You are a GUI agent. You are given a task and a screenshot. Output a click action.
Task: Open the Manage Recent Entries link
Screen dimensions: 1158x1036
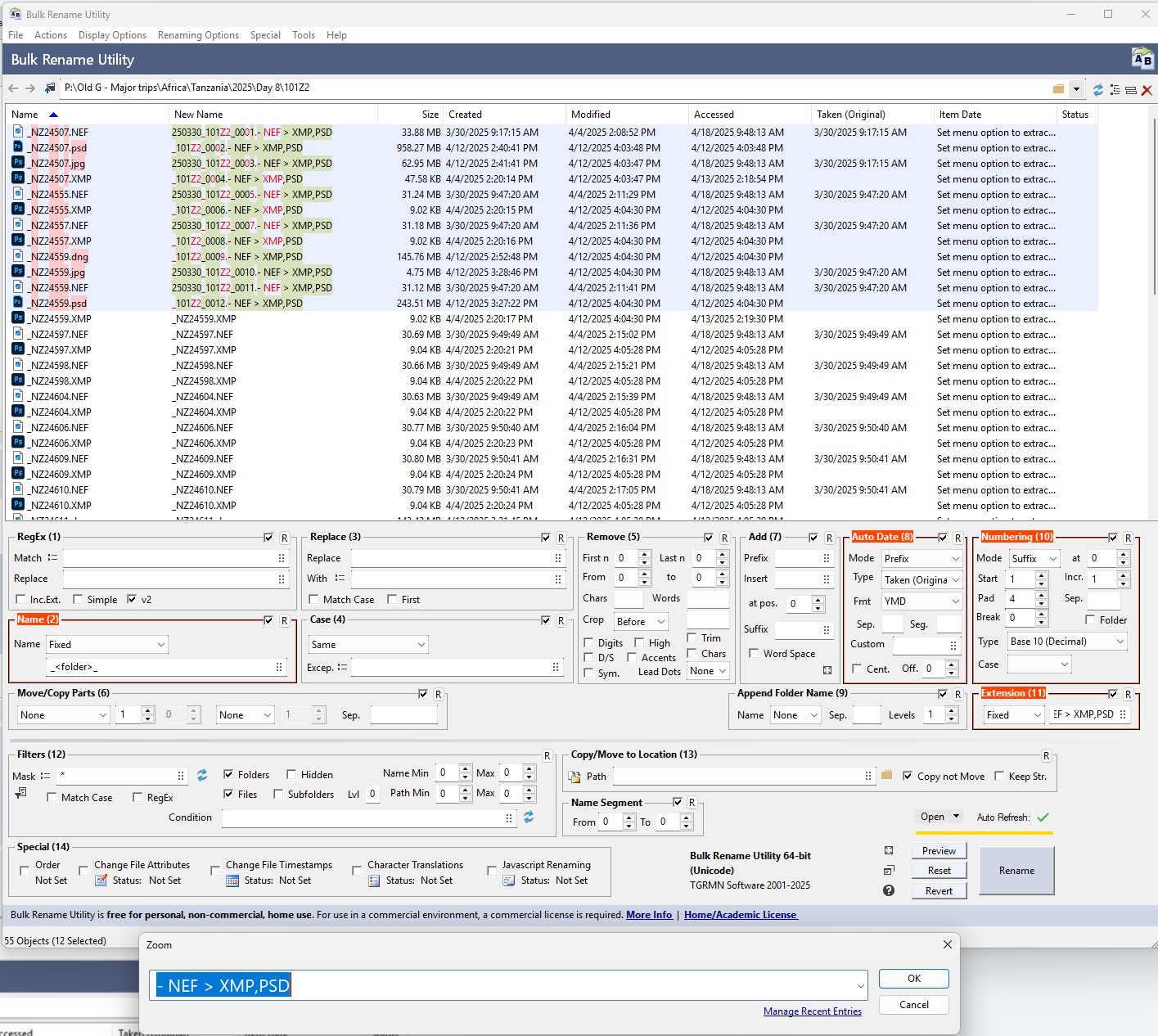point(813,1011)
